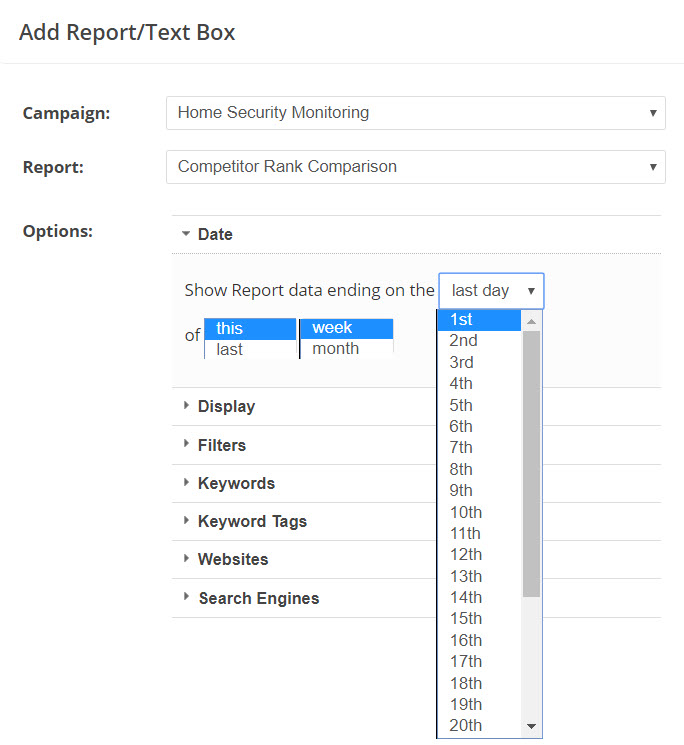The height and width of the screenshot is (745, 684).
Task: Select 'this' in the period list
Action: click(249, 328)
